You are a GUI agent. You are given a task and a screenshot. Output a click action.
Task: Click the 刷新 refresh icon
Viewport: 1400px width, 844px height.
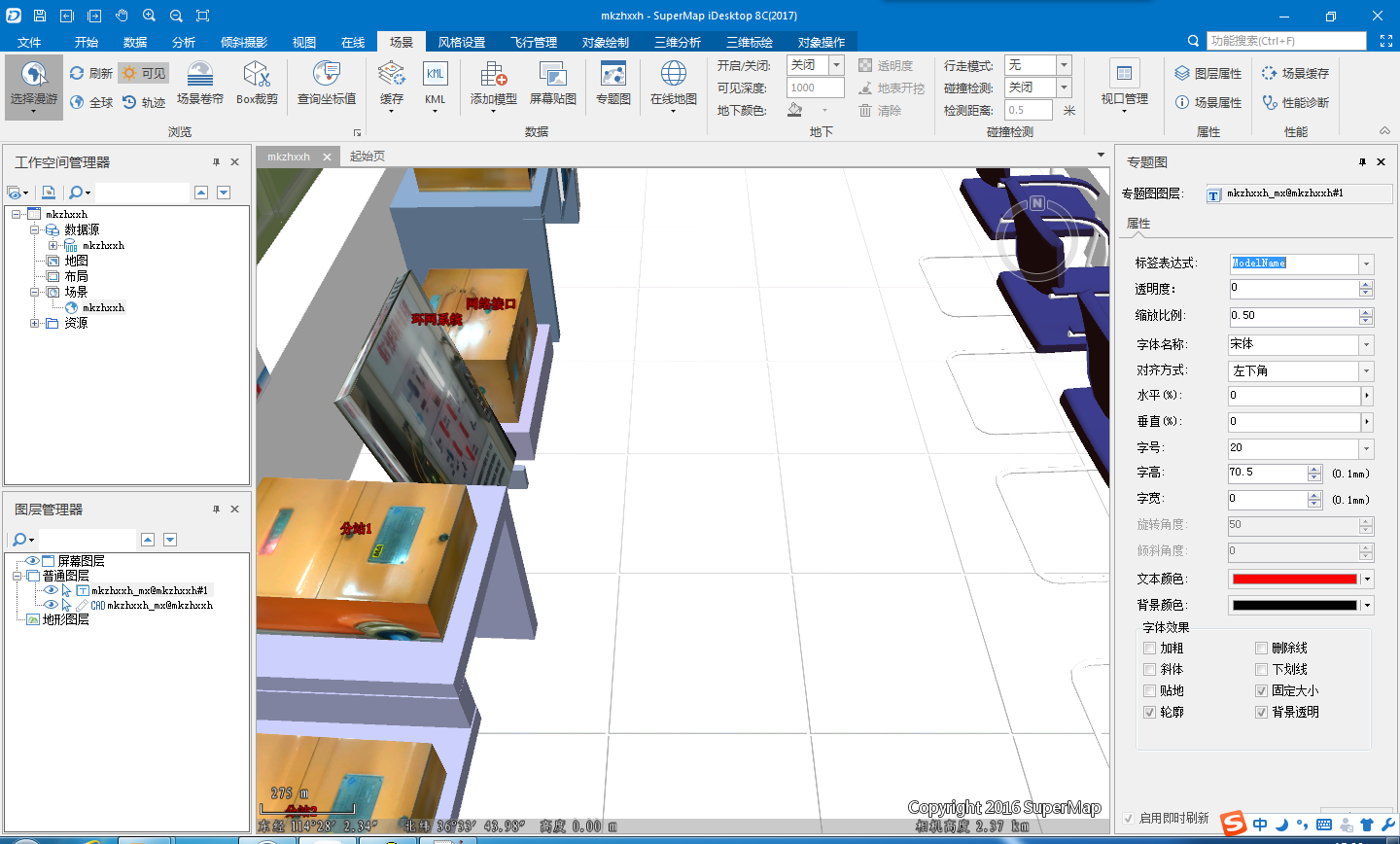pyautogui.click(x=77, y=73)
